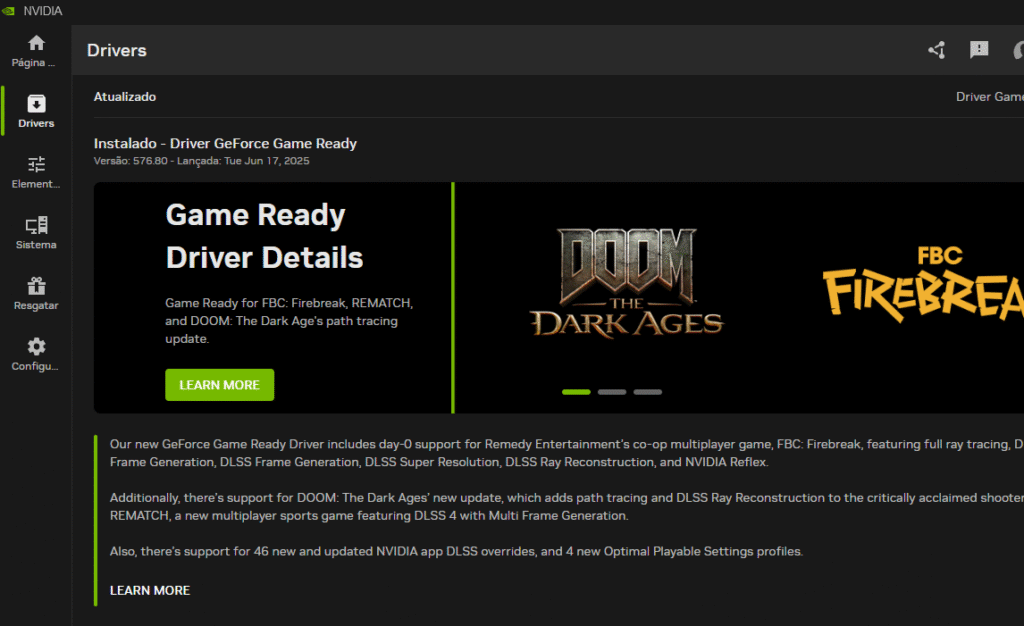Click the share icon in Drivers header
The image size is (1024, 626).
(936, 50)
